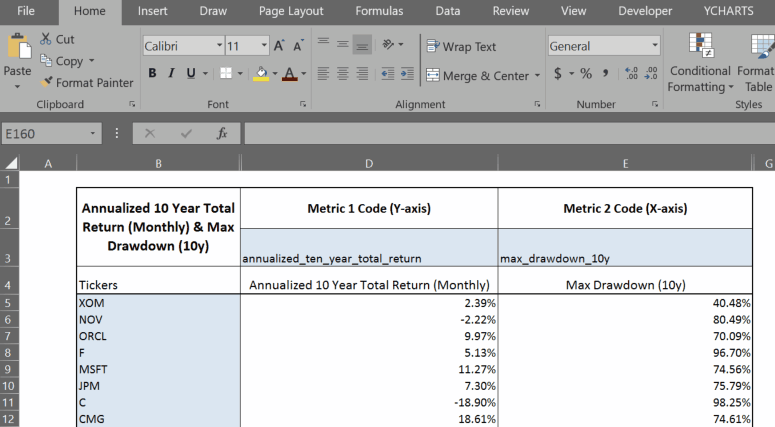Increase indent icon
Viewport: 775px width, 427px height.
pos(407,74)
